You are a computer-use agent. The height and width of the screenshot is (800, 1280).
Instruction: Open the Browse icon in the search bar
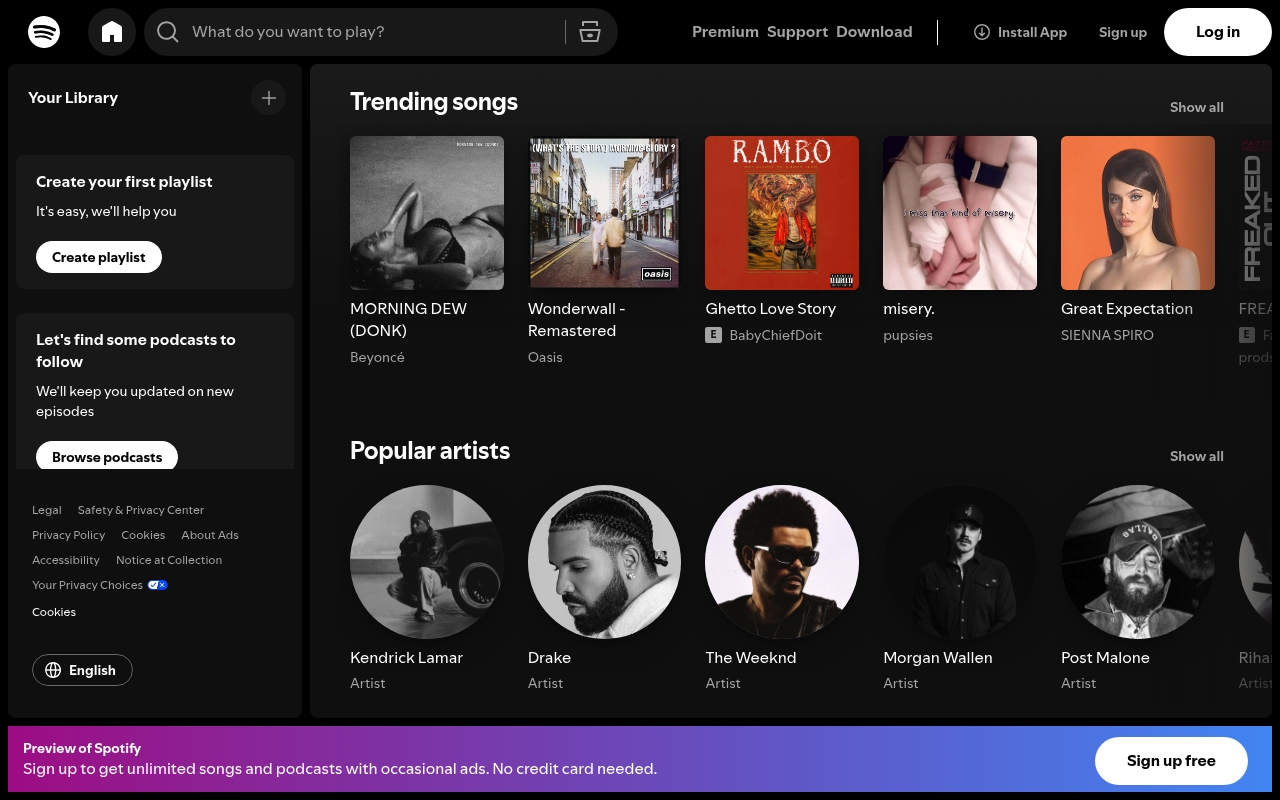point(590,32)
